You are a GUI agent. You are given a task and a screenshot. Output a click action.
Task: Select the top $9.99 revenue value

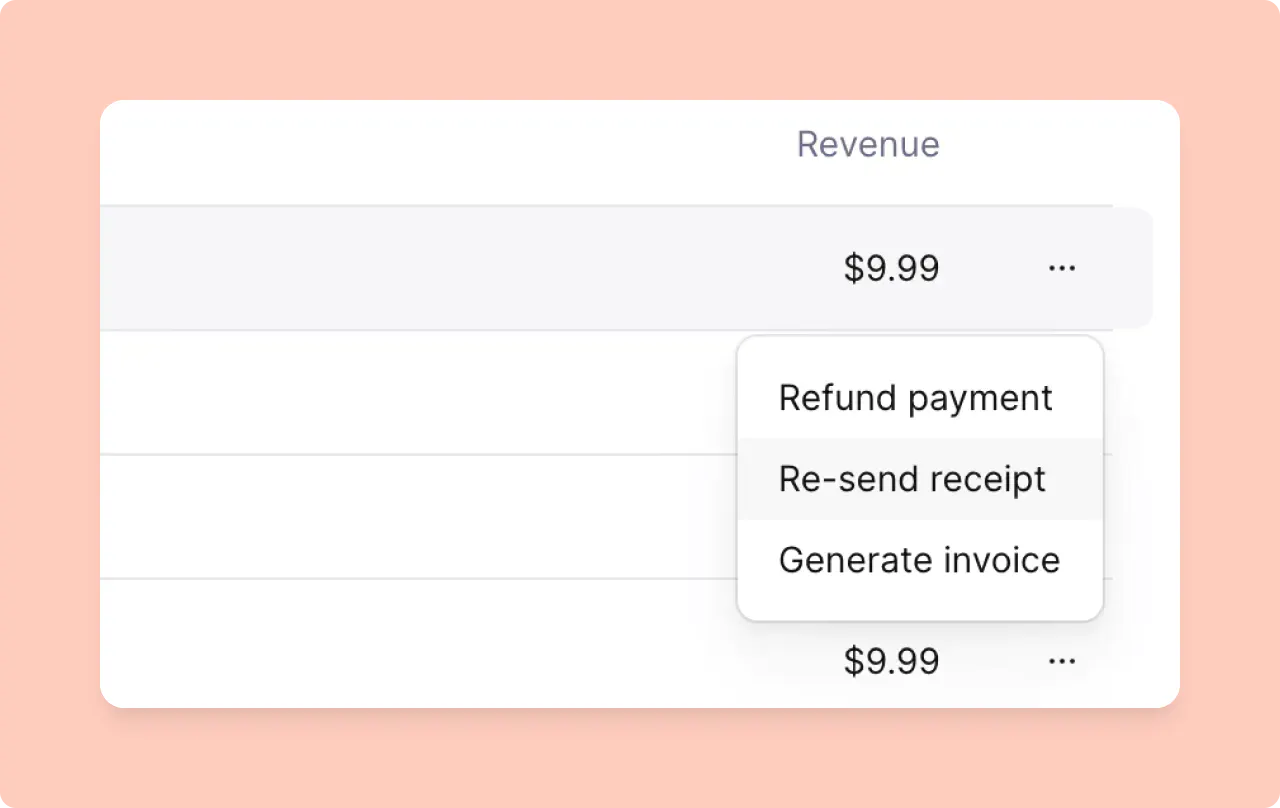click(x=890, y=267)
